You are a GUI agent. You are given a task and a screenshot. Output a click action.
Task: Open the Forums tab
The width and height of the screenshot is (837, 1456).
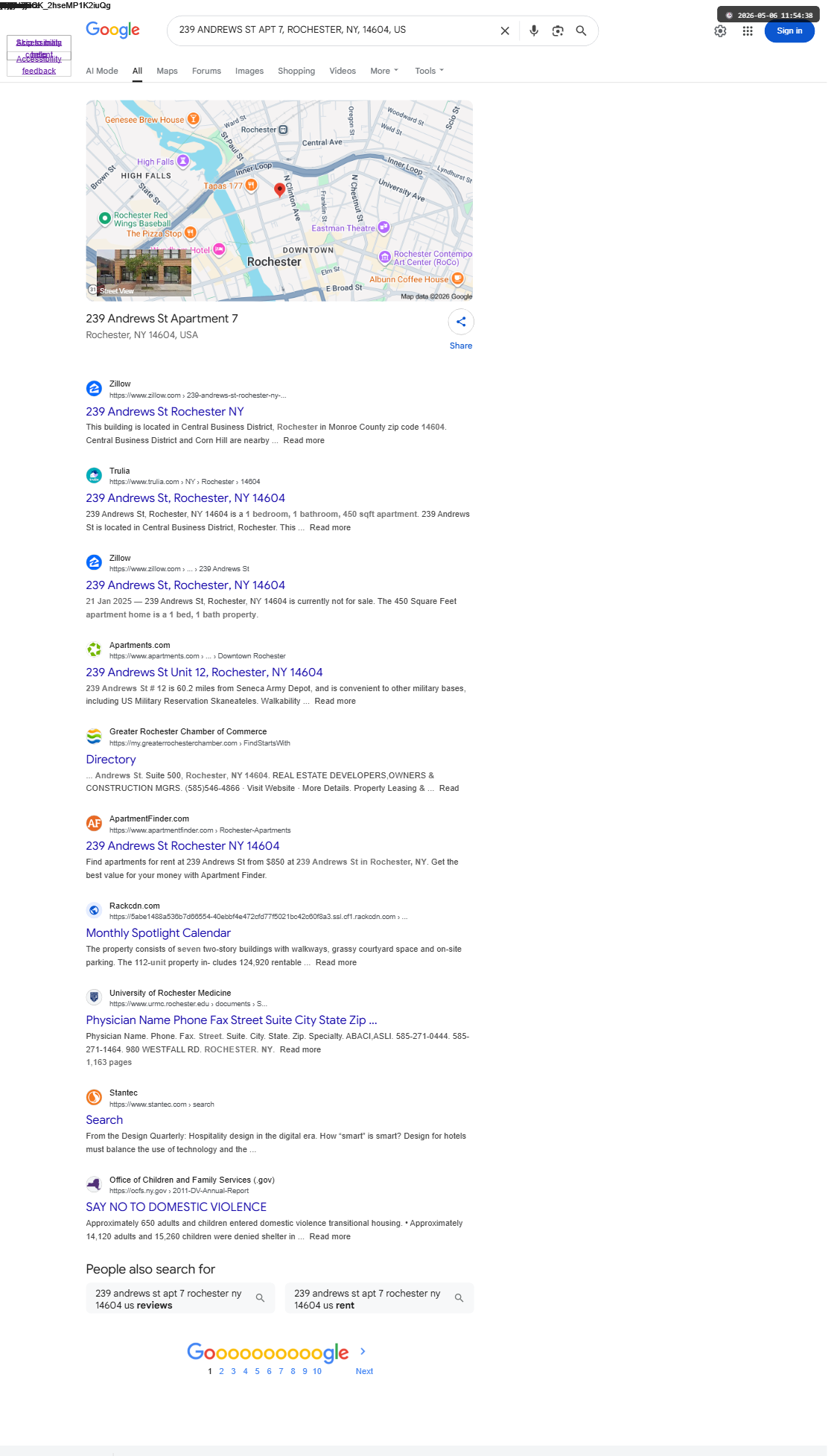point(206,71)
